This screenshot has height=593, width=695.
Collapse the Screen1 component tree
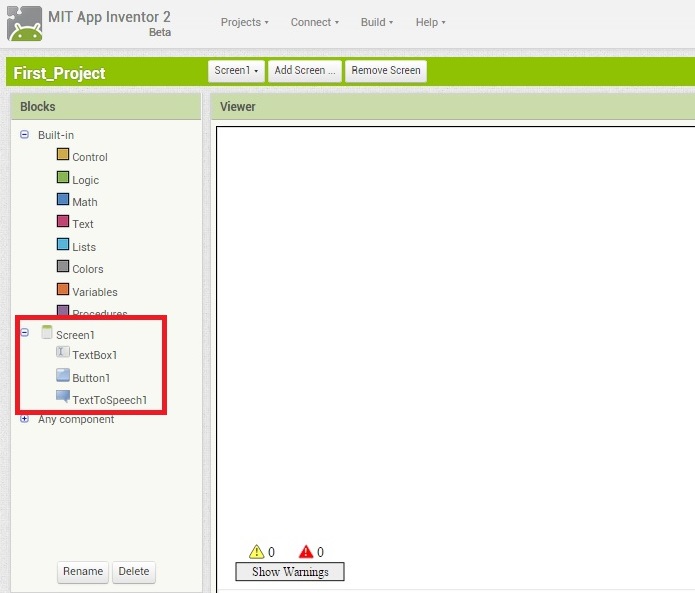[x=24, y=332]
